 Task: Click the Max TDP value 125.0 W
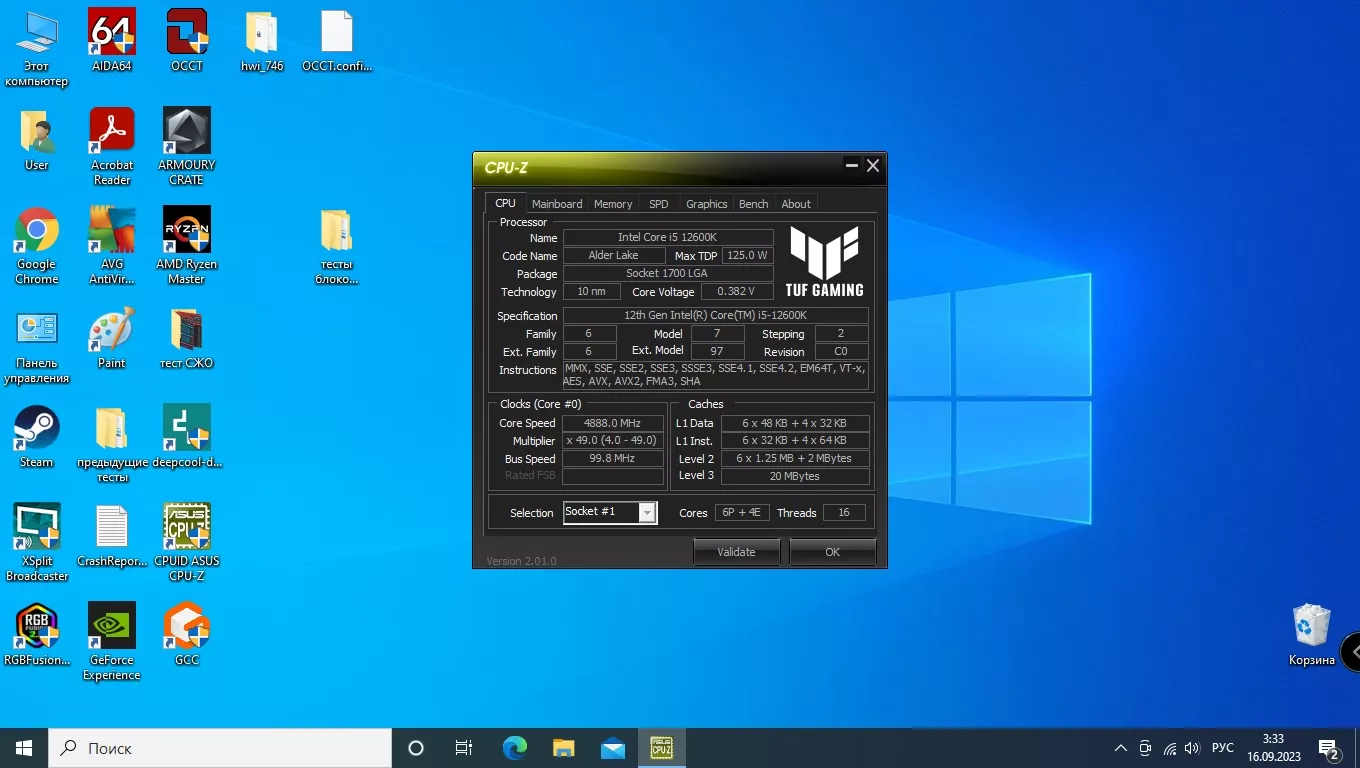click(x=748, y=256)
